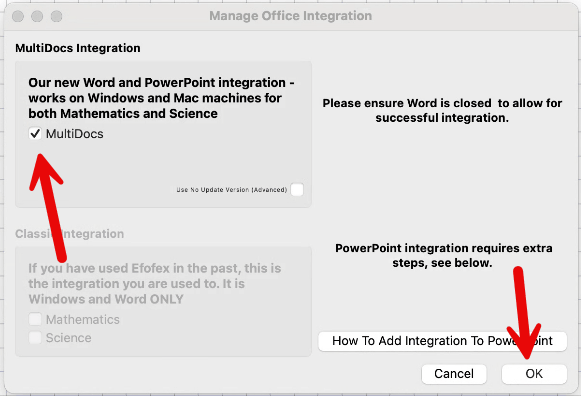Click the MultiDocs checkbox label text
The width and height of the screenshot is (581, 396).
[x=74, y=134]
